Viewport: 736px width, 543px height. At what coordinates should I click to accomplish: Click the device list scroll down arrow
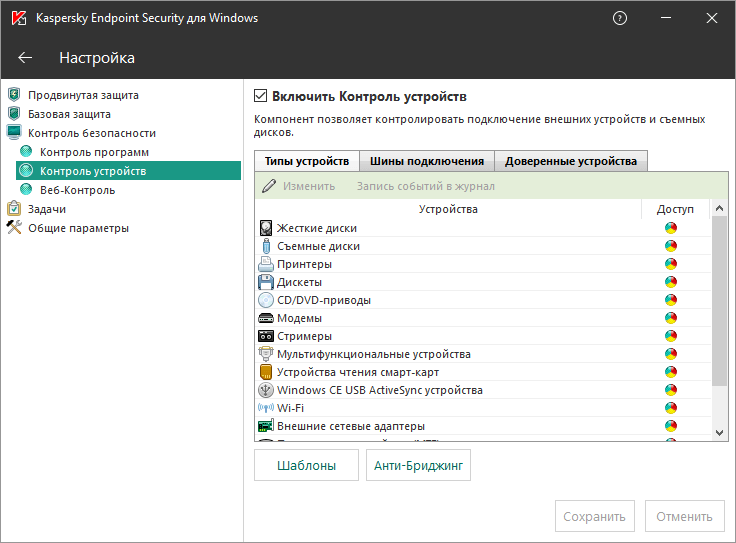(x=720, y=432)
